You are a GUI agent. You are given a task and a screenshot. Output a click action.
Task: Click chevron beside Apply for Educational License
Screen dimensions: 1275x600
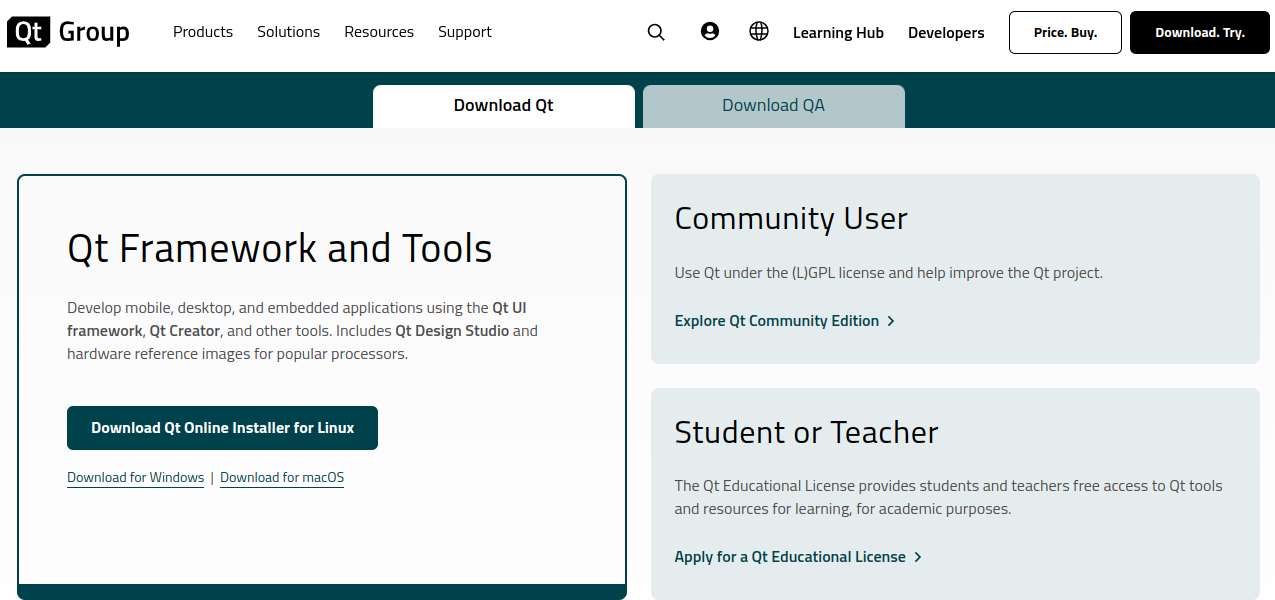coord(918,557)
